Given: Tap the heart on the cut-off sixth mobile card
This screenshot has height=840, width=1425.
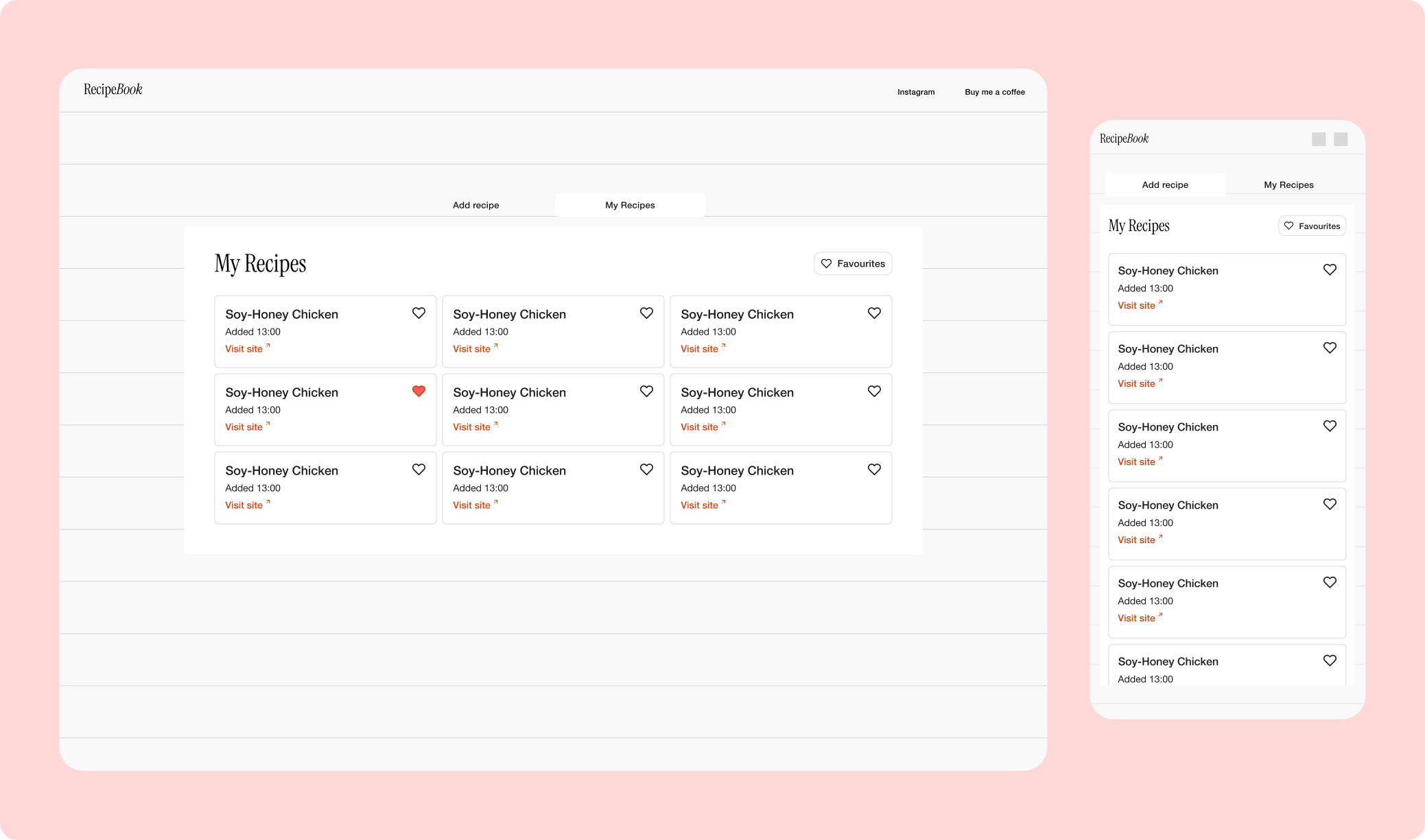Looking at the screenshot, I should point(1330,661).
